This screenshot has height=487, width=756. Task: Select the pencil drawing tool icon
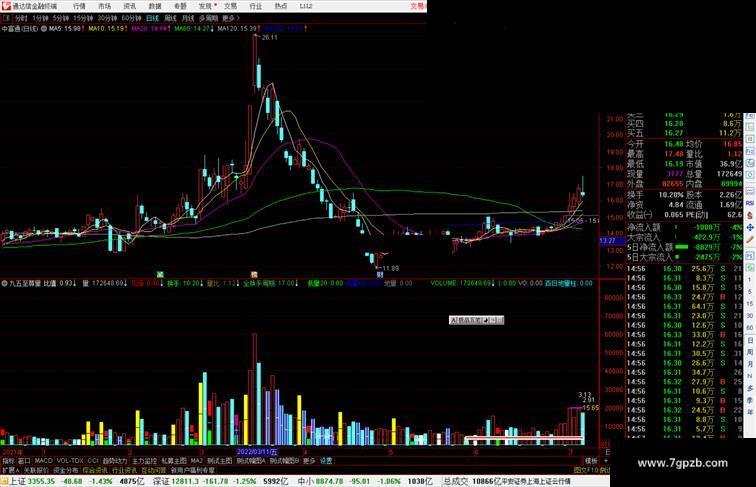(750, 239)
